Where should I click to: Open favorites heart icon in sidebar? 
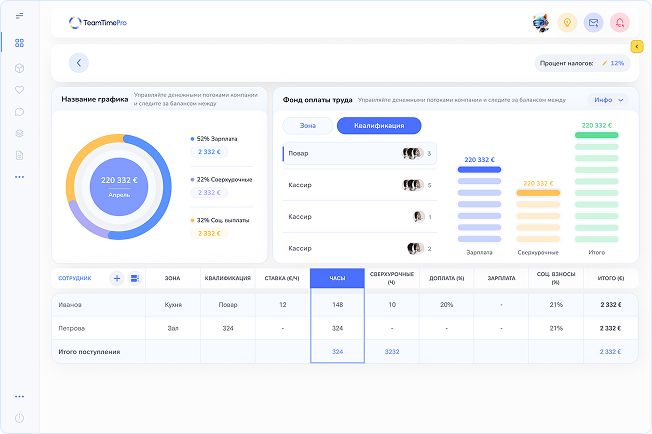tap(19, 89)
